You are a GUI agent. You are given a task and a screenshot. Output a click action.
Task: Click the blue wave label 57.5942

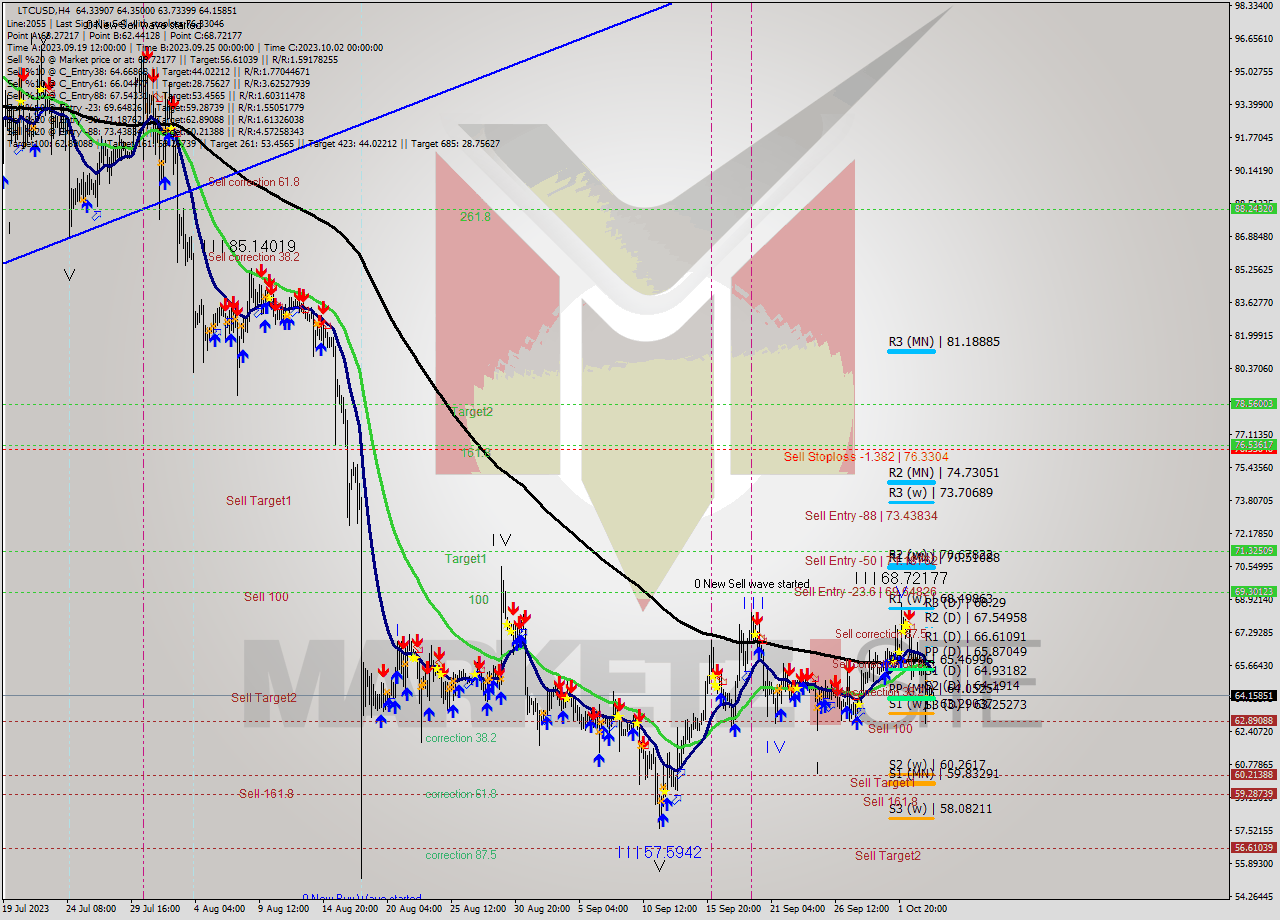pos(672,852)
